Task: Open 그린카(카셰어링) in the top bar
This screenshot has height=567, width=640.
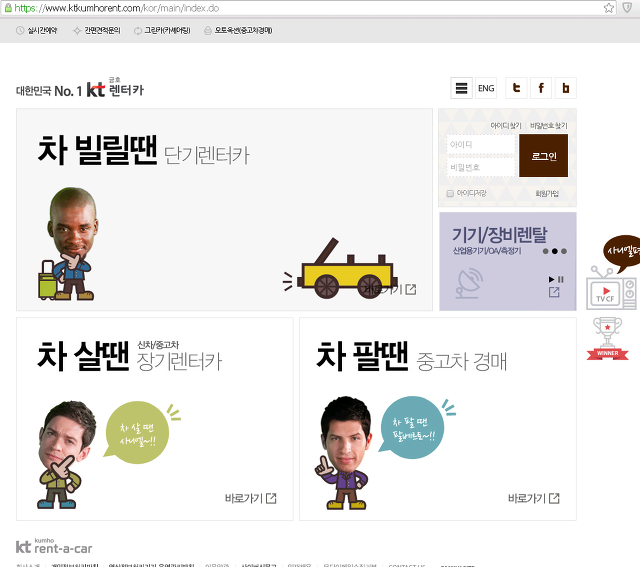Action: [x=162, y=30]
